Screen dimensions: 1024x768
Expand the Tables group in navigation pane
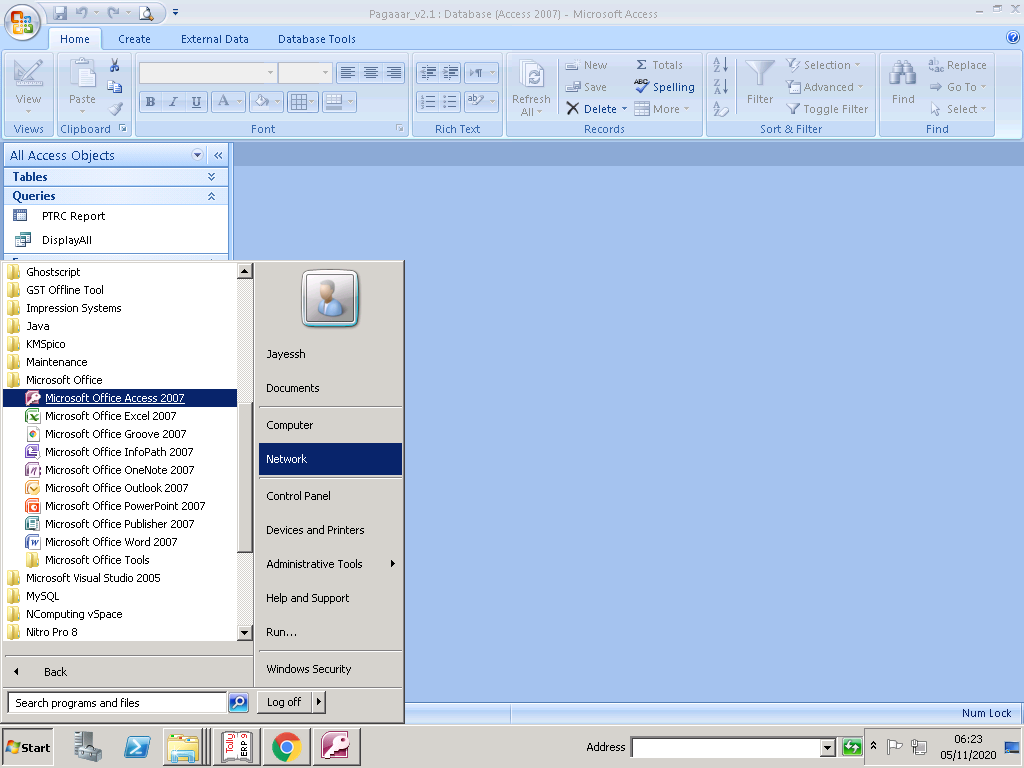click(211, 176)
